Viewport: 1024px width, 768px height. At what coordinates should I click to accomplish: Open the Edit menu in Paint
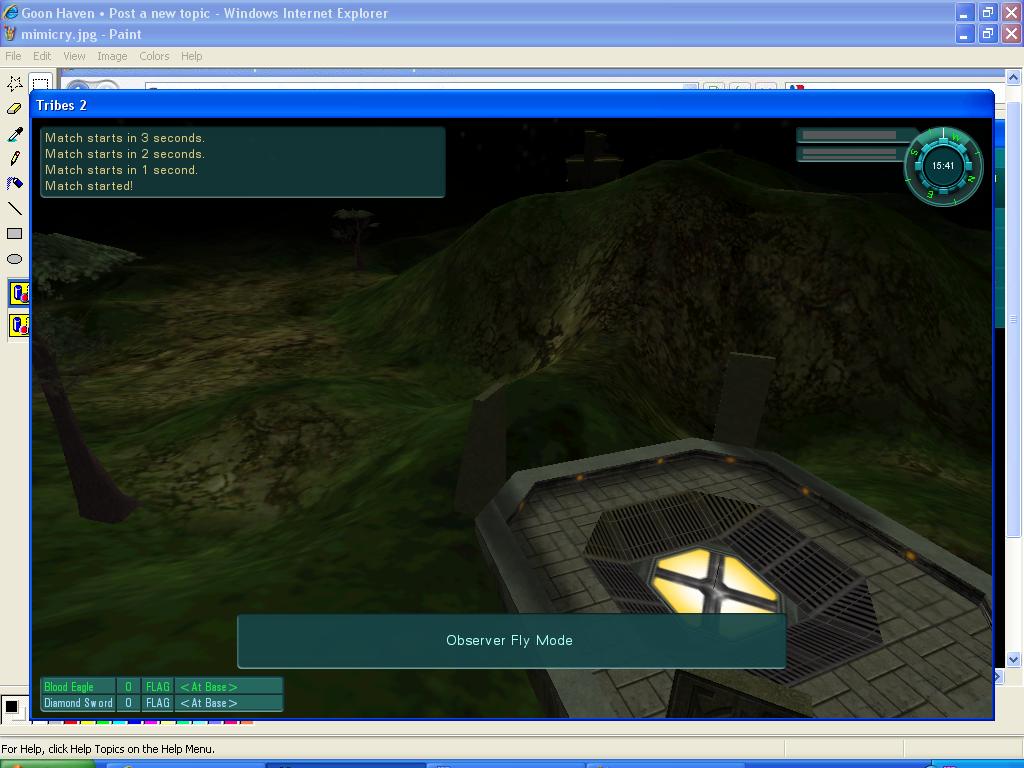click(x=42, y=56)
